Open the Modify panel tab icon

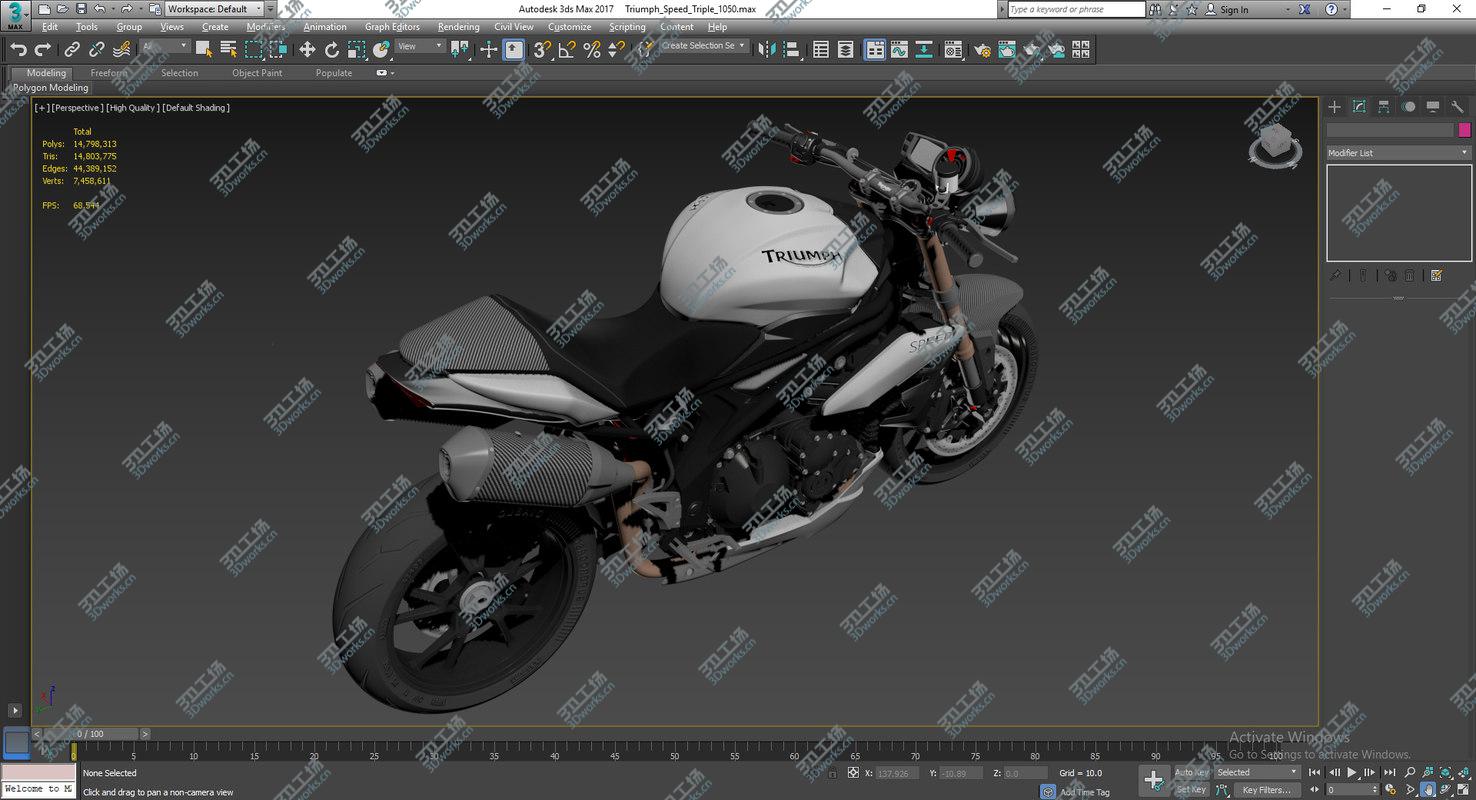(1359, 107)
